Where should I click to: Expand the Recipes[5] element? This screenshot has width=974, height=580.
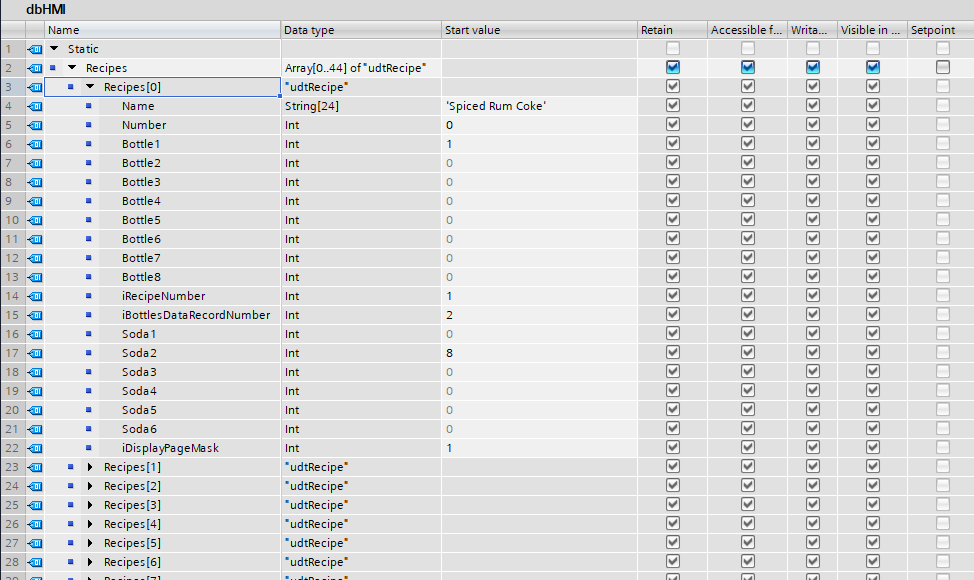90,543
